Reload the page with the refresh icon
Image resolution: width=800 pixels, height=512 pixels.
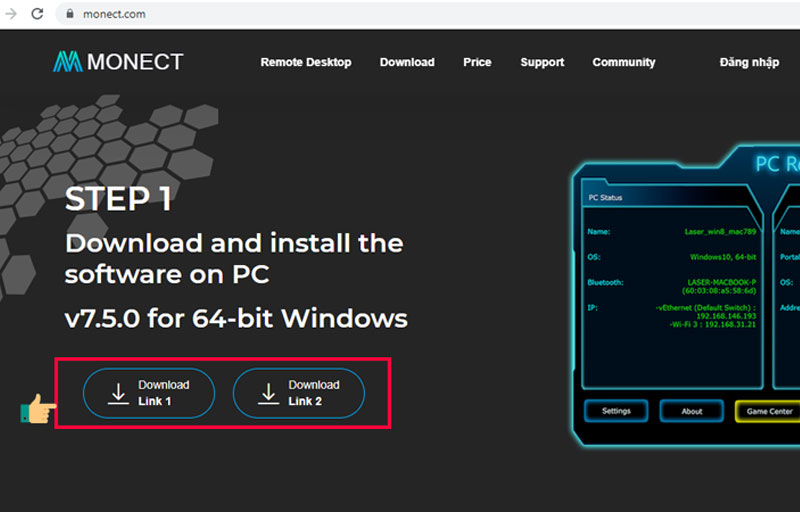37,14
